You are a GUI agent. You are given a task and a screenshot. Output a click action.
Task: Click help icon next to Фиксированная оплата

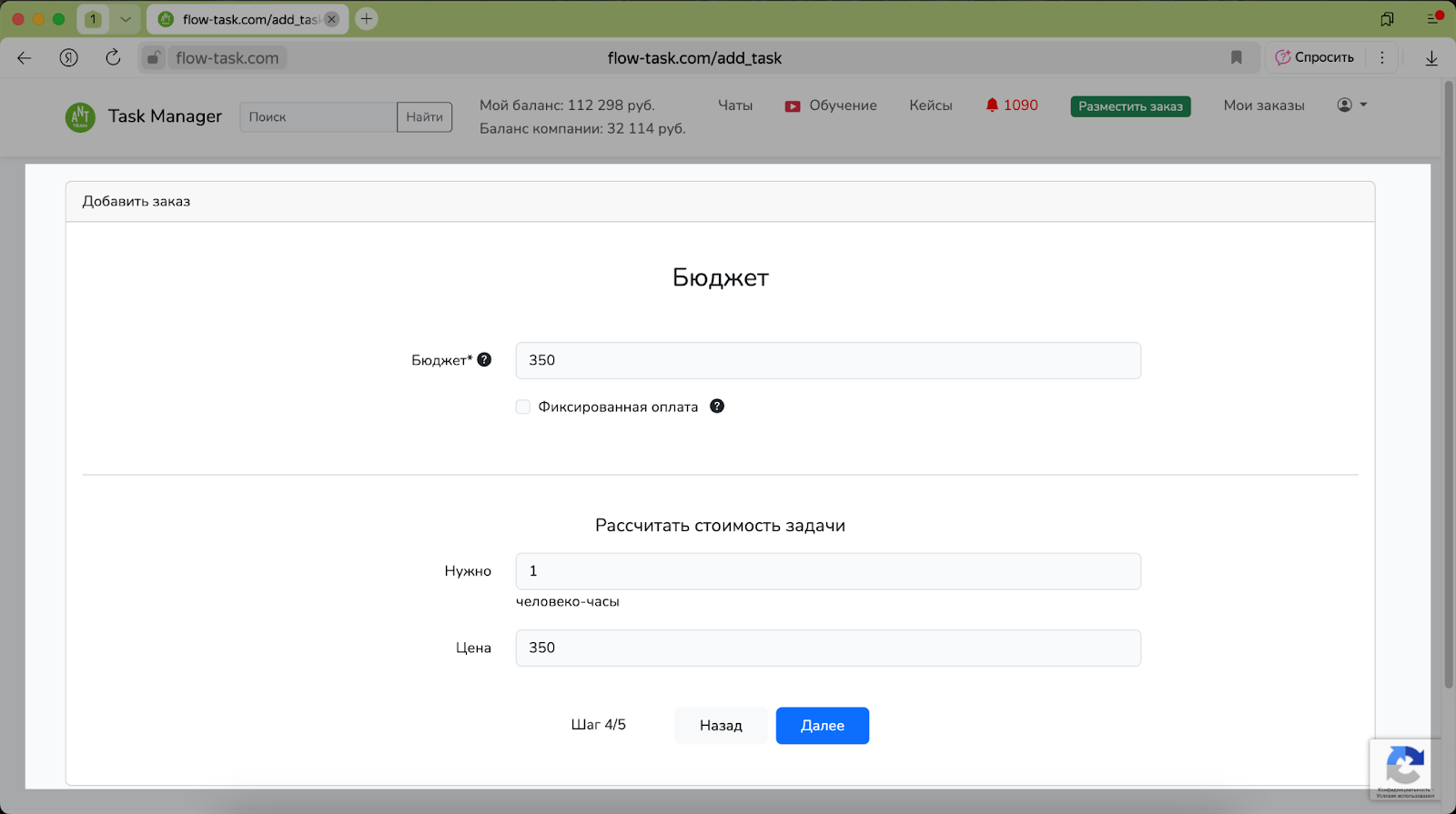click(717, 407)
